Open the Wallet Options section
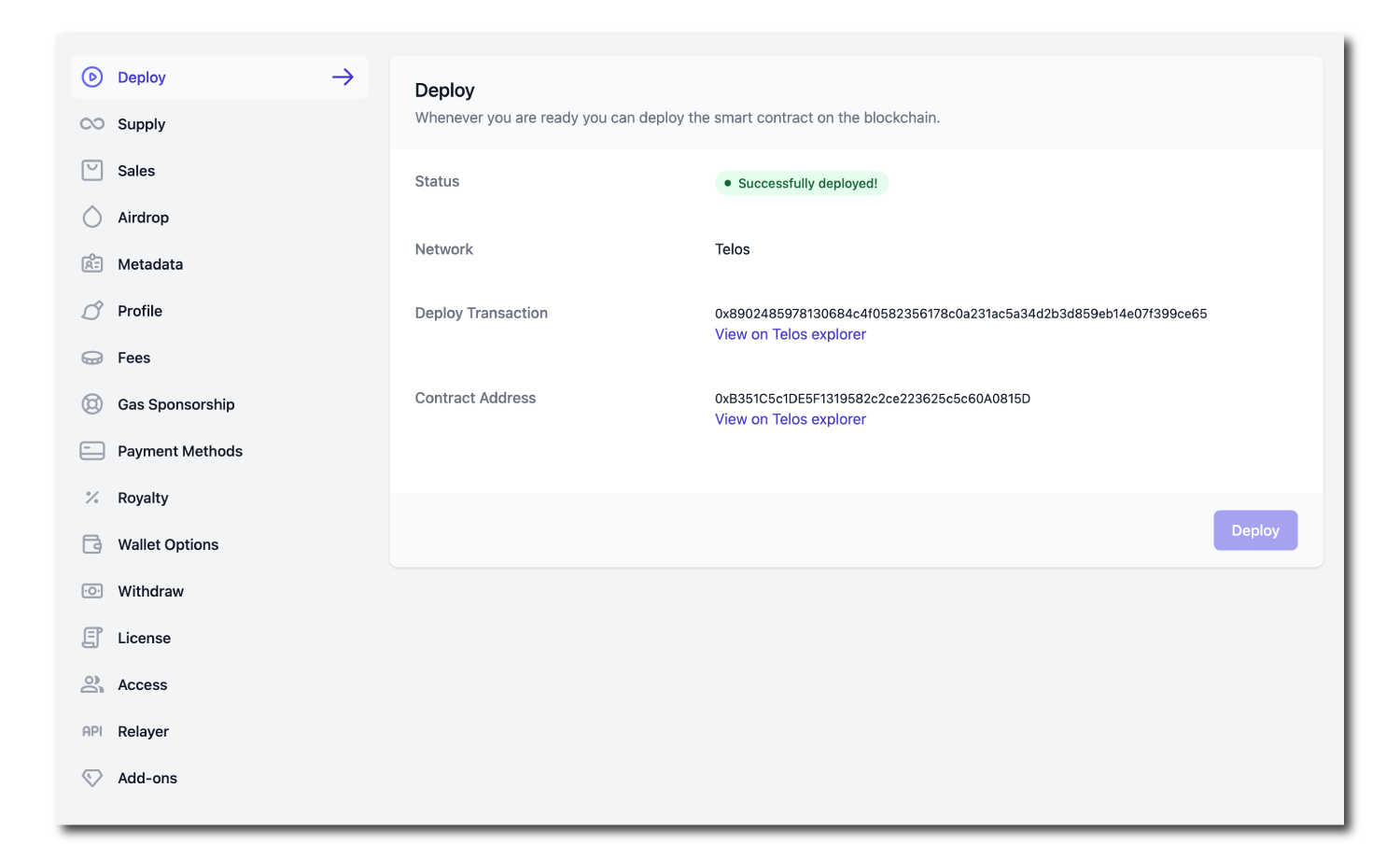Screen dimensions: 1400x858 coord(168,544)
